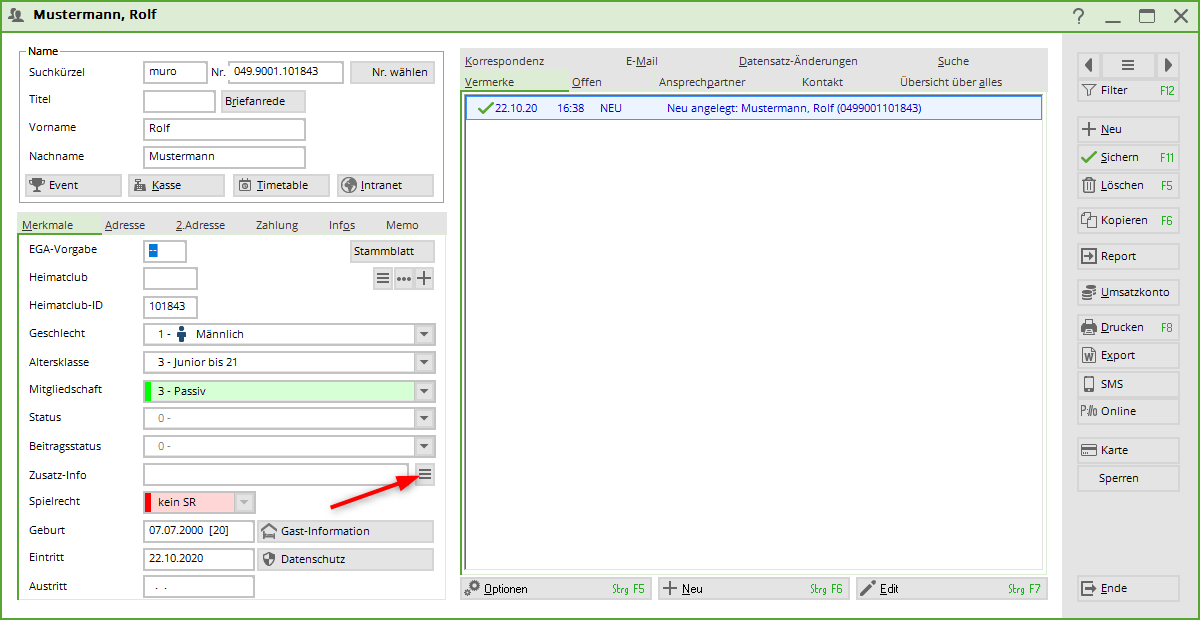This screenshot has width=1200, height=620.
Task: Click the plus icon next to Heimatclub
Action: coord(424,279)
